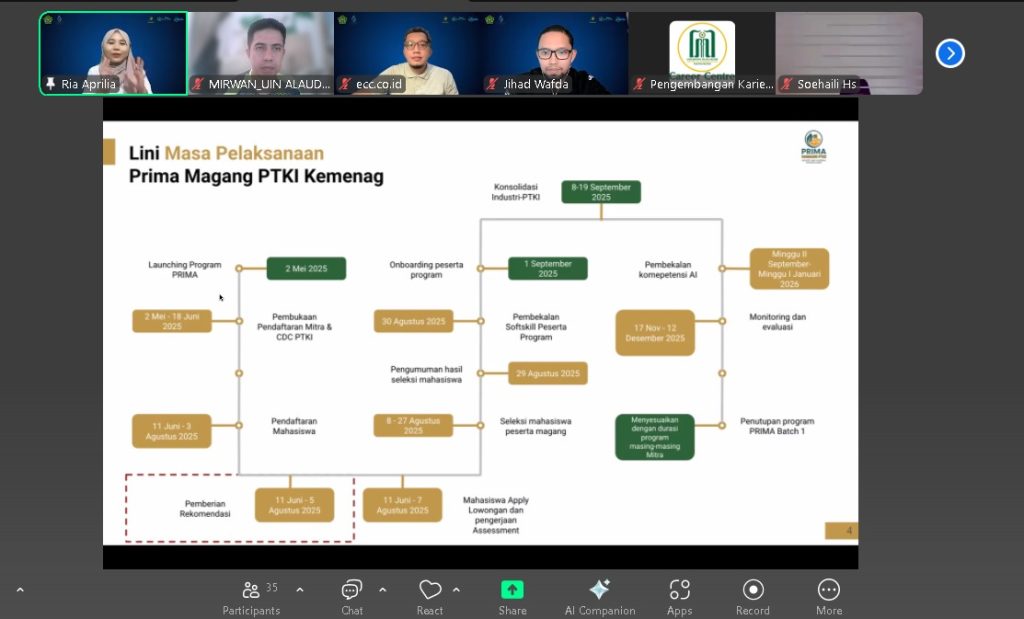This screenshot has height=619, width=1024.
Task: Click the '30 Agustus 2025' date box
Action: click(413, 321)
